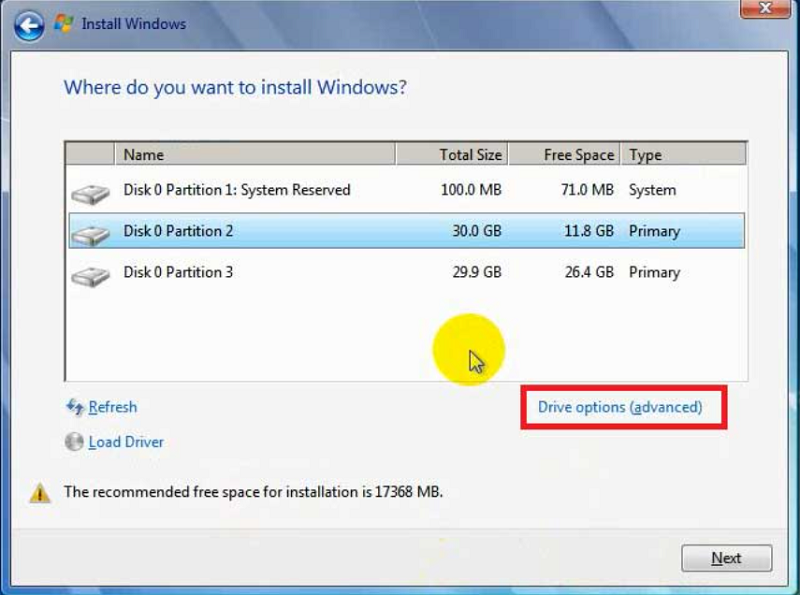This screenshot has height=595, width=800.
Task: Click the drive icon for System Reserved partition
Action: point(91,192)
